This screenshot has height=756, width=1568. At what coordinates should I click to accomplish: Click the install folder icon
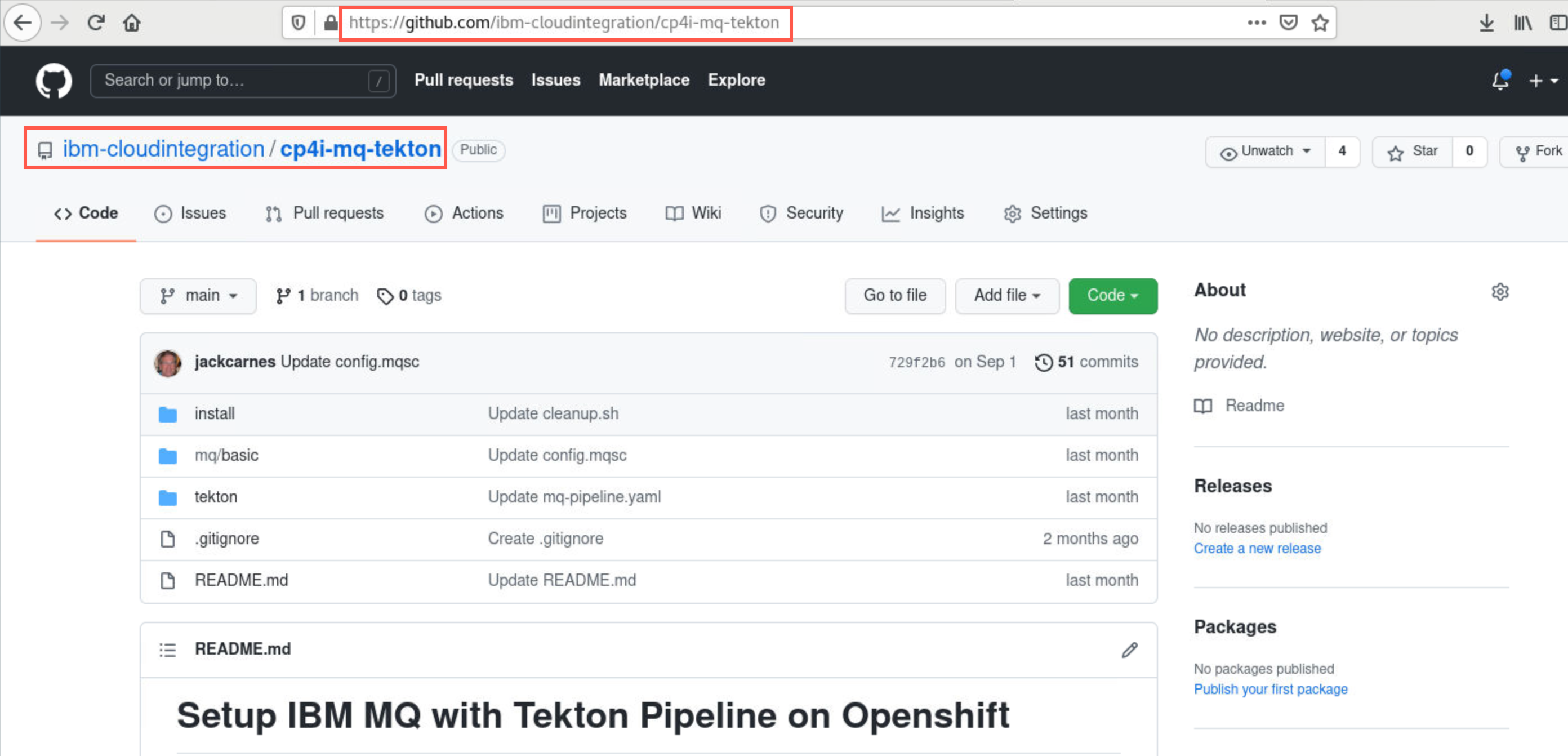(167, 414)
